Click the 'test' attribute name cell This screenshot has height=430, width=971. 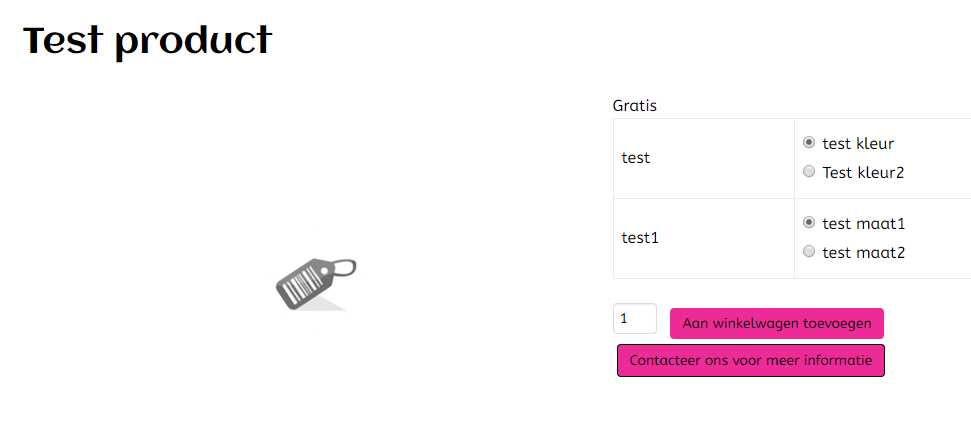pos(636,158)
